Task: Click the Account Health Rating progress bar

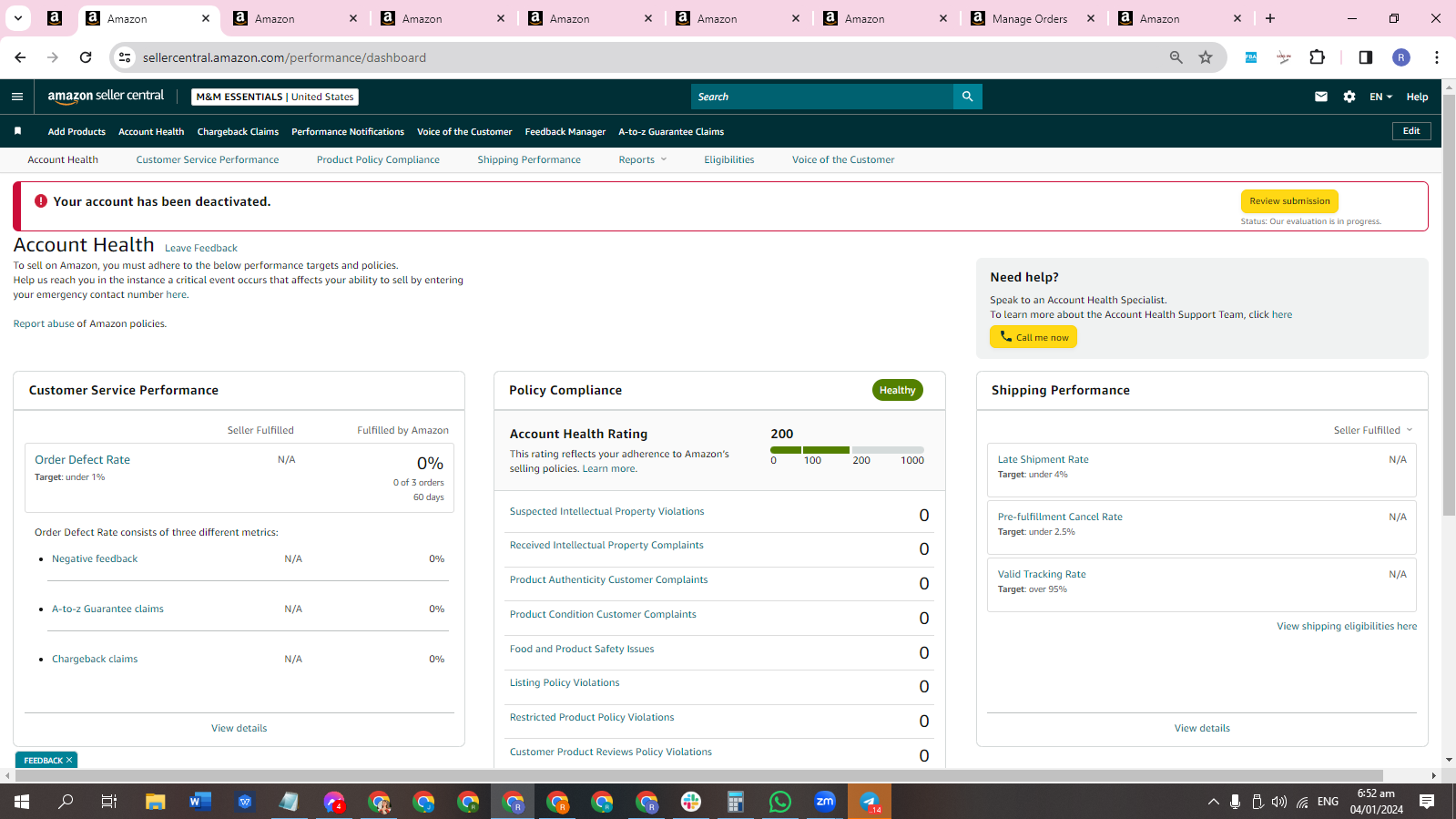Action: click(x=847, y=450)
